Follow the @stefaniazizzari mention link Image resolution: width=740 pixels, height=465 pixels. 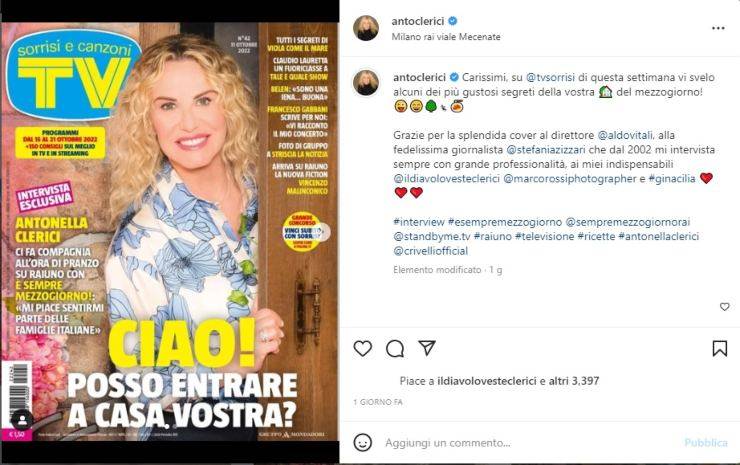click(x=546, y=150)
